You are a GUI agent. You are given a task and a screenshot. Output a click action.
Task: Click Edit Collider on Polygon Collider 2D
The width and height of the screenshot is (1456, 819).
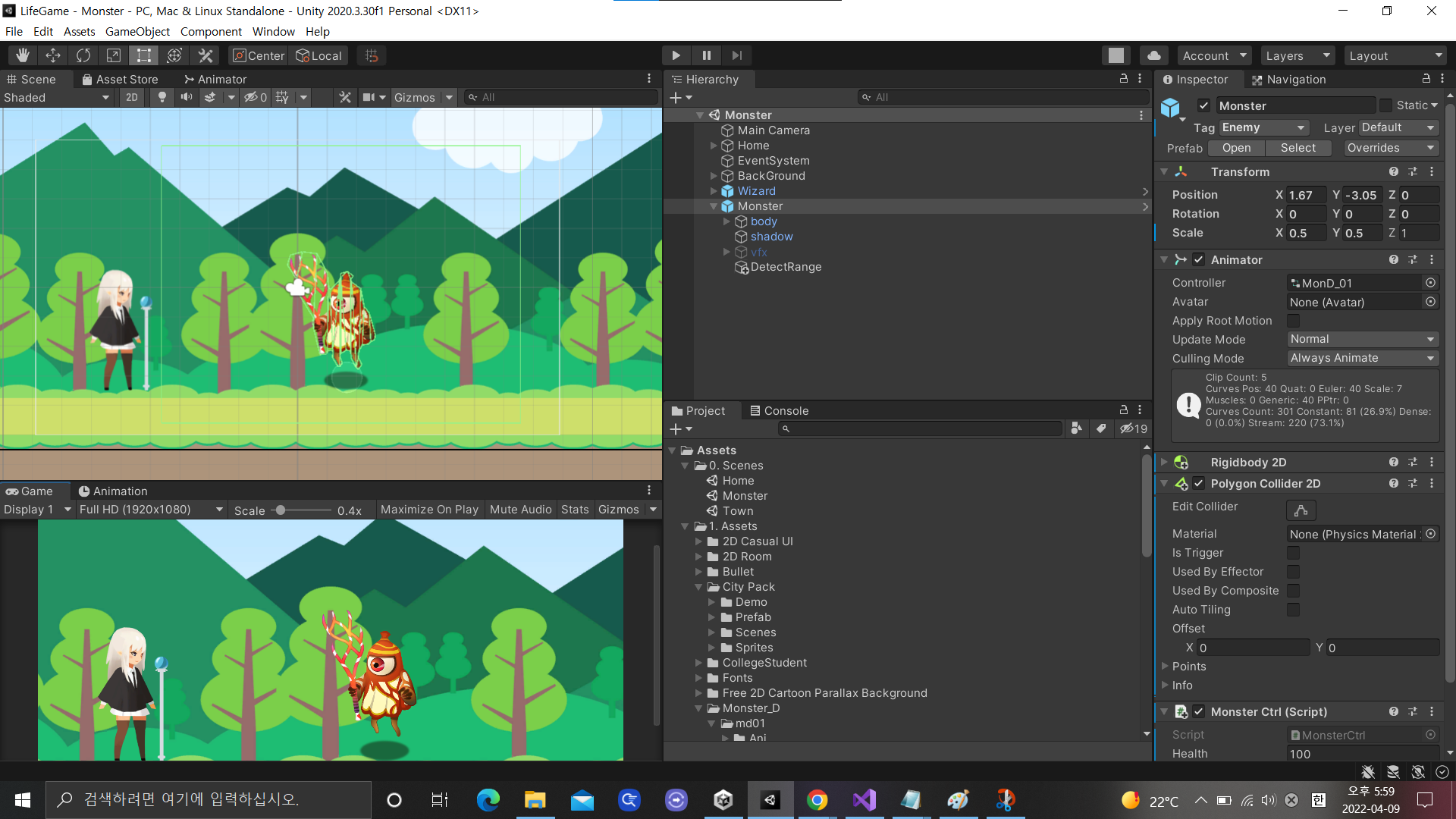1300,510
